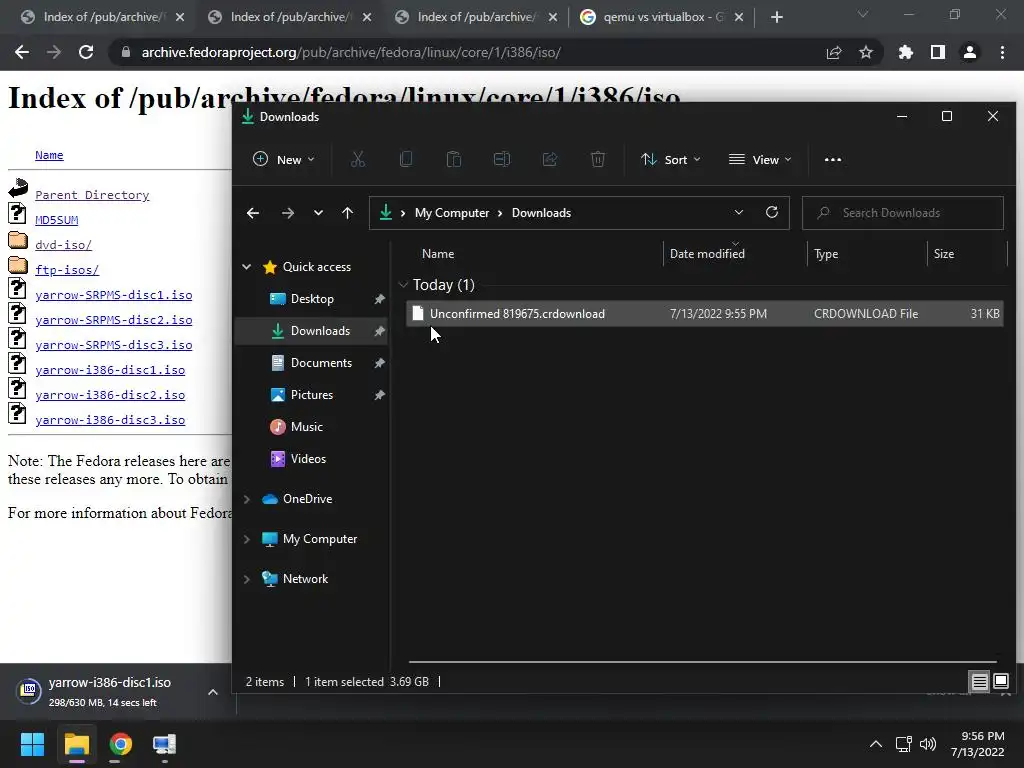Click the Paste clipboard icon in Explorer toolbar
This screenshot has width=1024, height=768.
454,159
